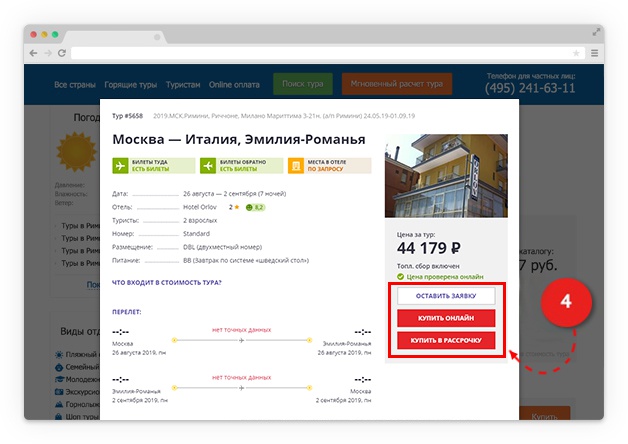
Task: Open the Online оплата page
Action: (234, 85)
